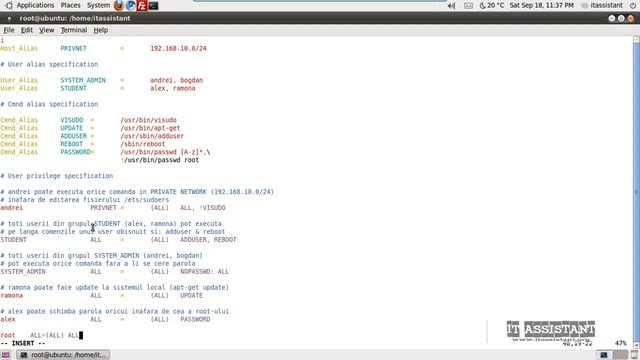Minimize the terminal window
This screenshot has height=360, width=640.
[x=611, y=18]
